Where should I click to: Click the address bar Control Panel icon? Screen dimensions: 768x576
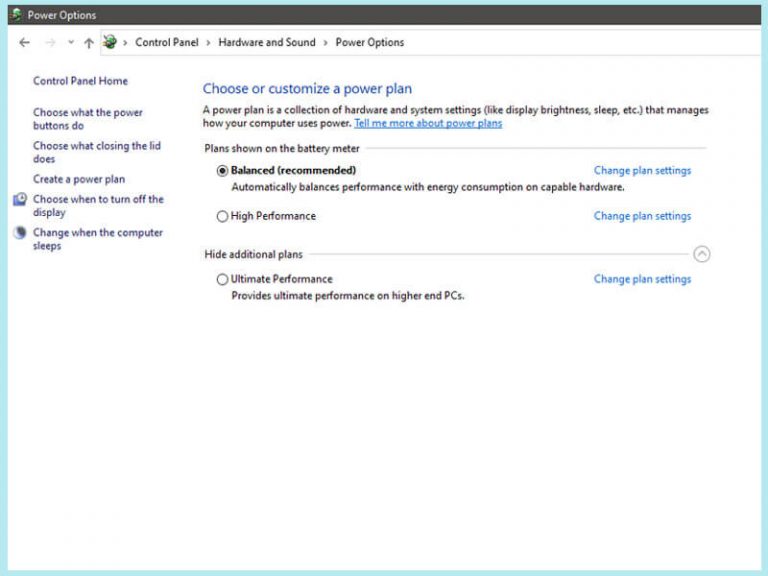(x=110, y=42)
